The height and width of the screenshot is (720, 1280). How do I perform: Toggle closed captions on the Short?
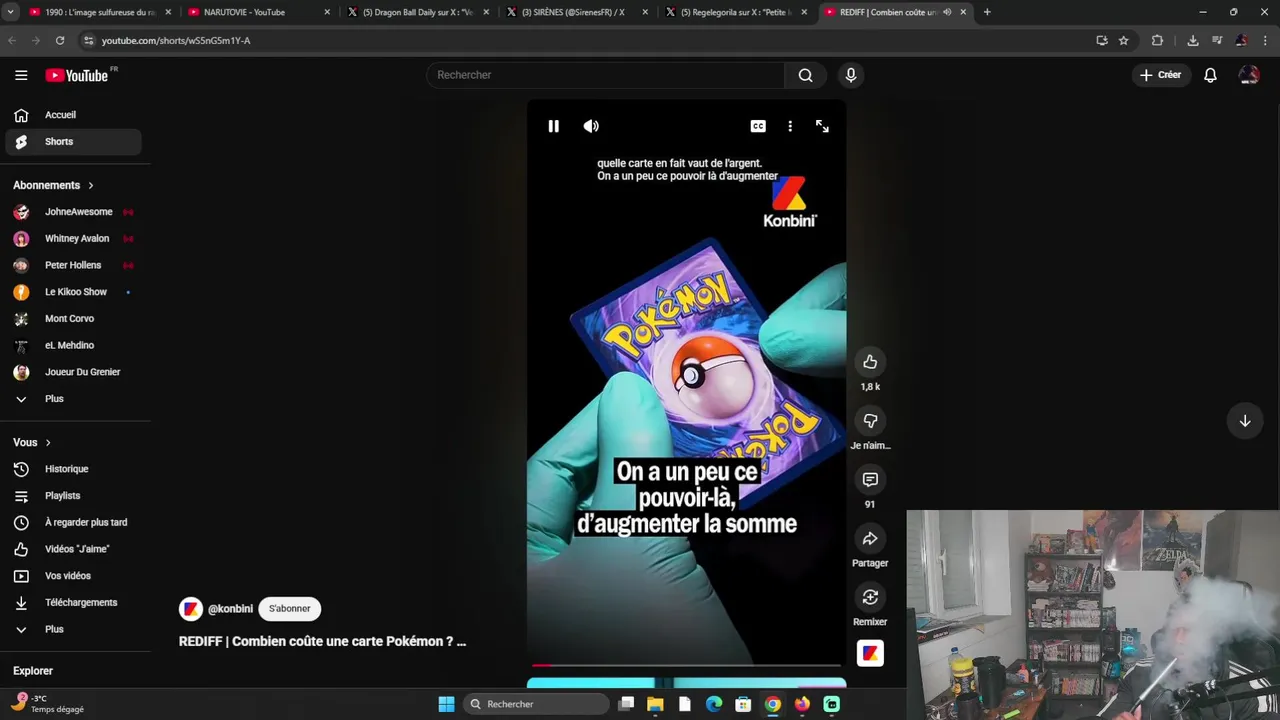[x=758, y=126]
